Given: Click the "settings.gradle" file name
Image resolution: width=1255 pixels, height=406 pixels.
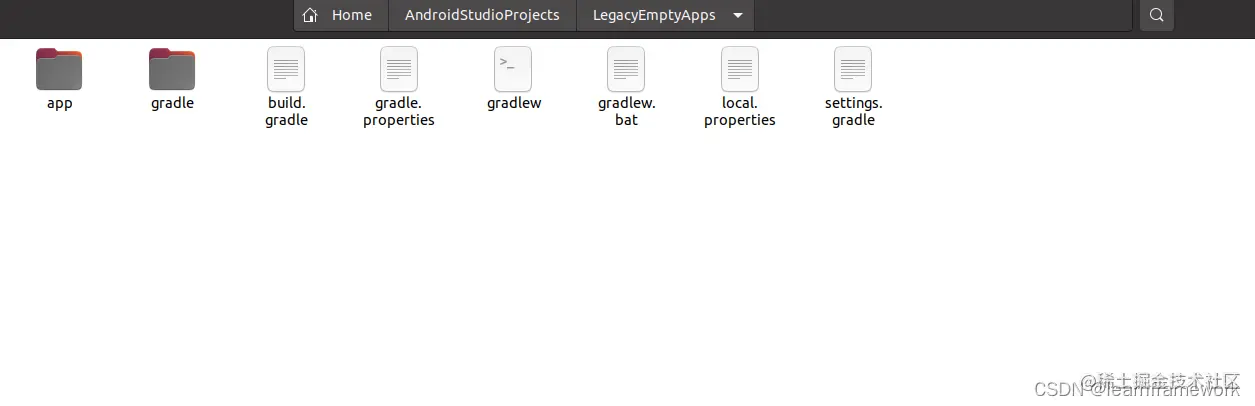Looking at the screenshot, I should click(853, 111).
